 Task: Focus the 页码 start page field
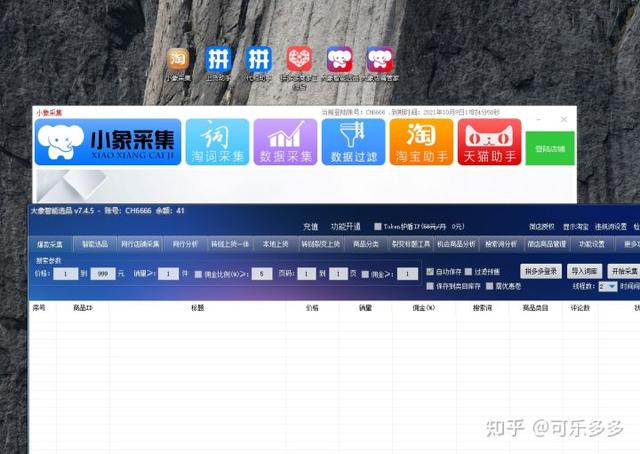[307, 274]
